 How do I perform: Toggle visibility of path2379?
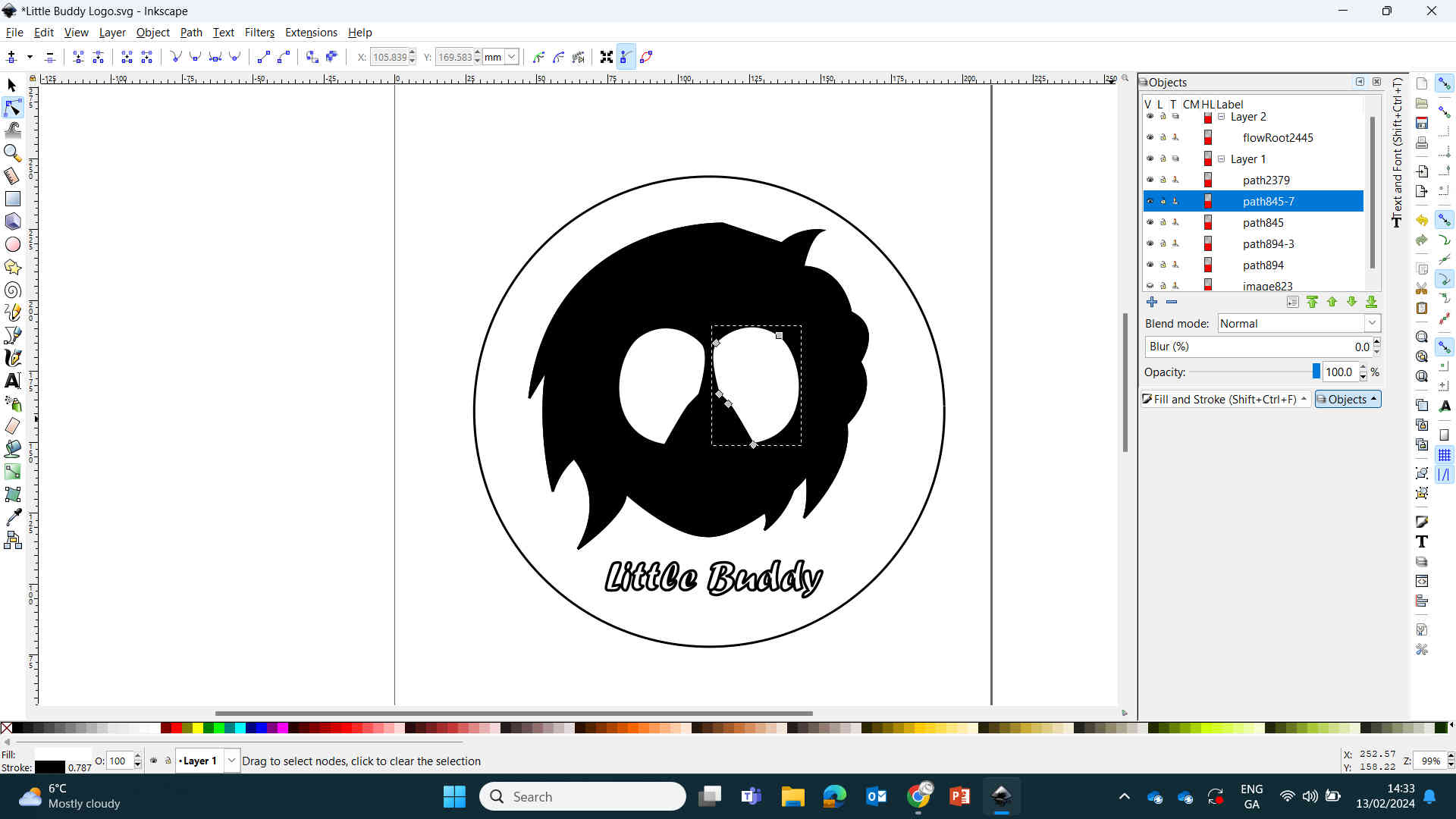pyautogui.click(x=1150, y=180)
